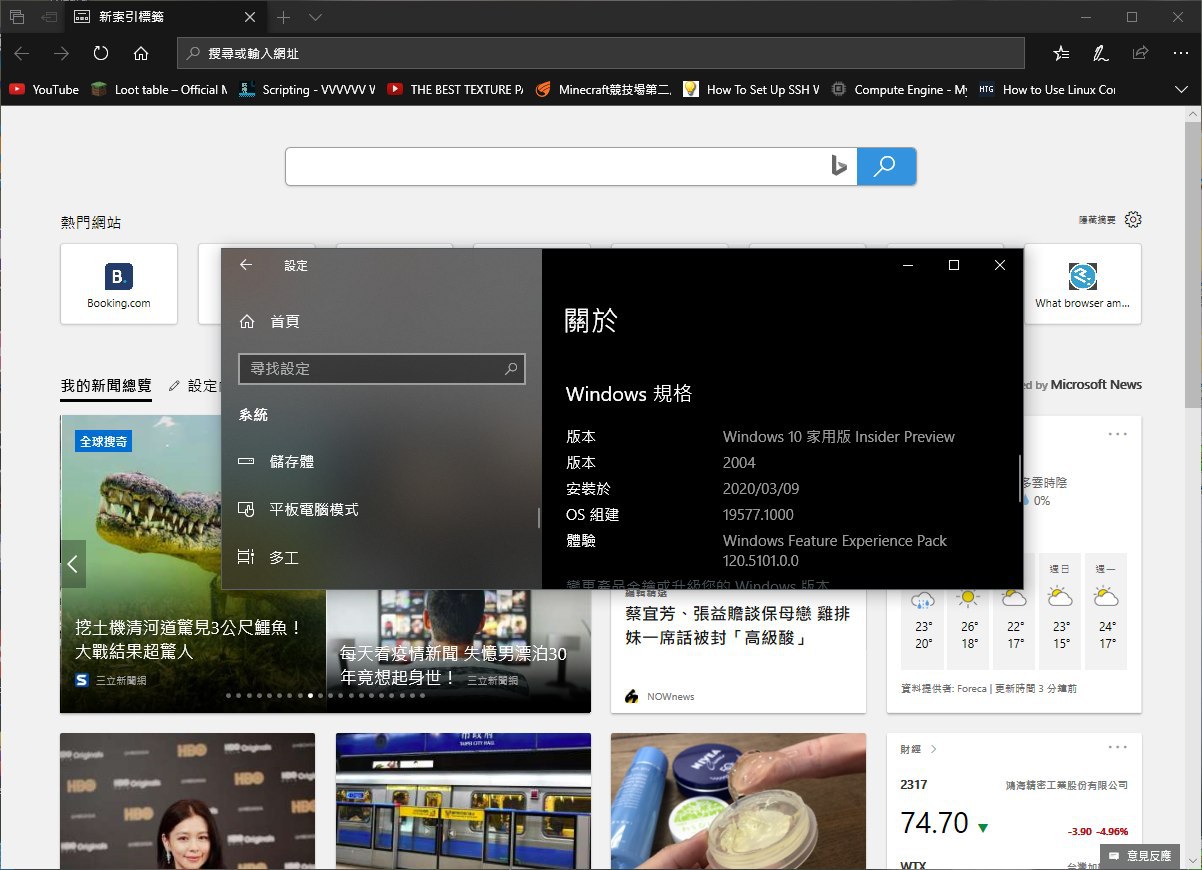Click the 意見反應 feedback button
This screenshot has height=870, width=1202.
click(1139, 856)
